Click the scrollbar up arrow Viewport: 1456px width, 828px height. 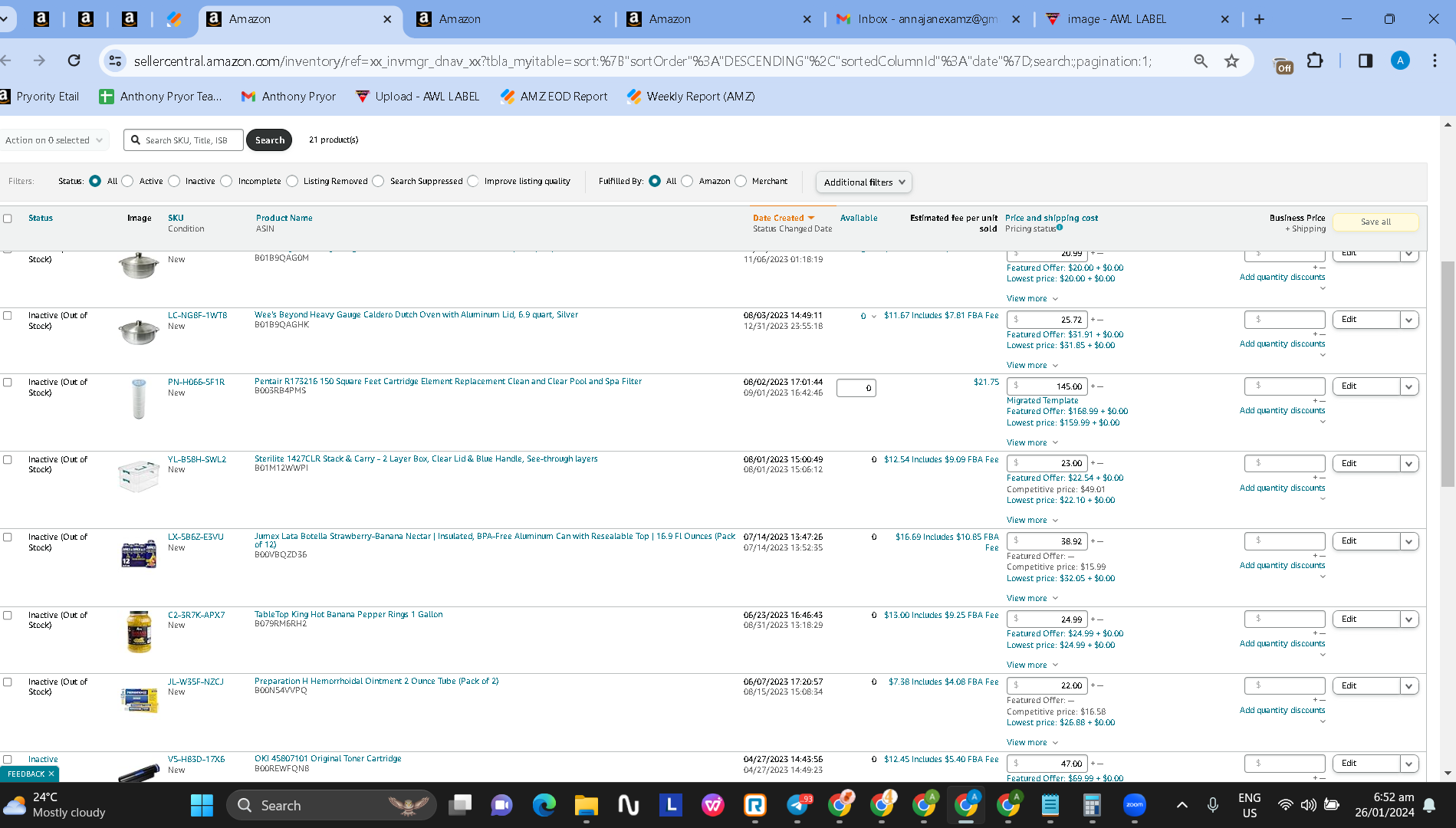(1448, 125)
